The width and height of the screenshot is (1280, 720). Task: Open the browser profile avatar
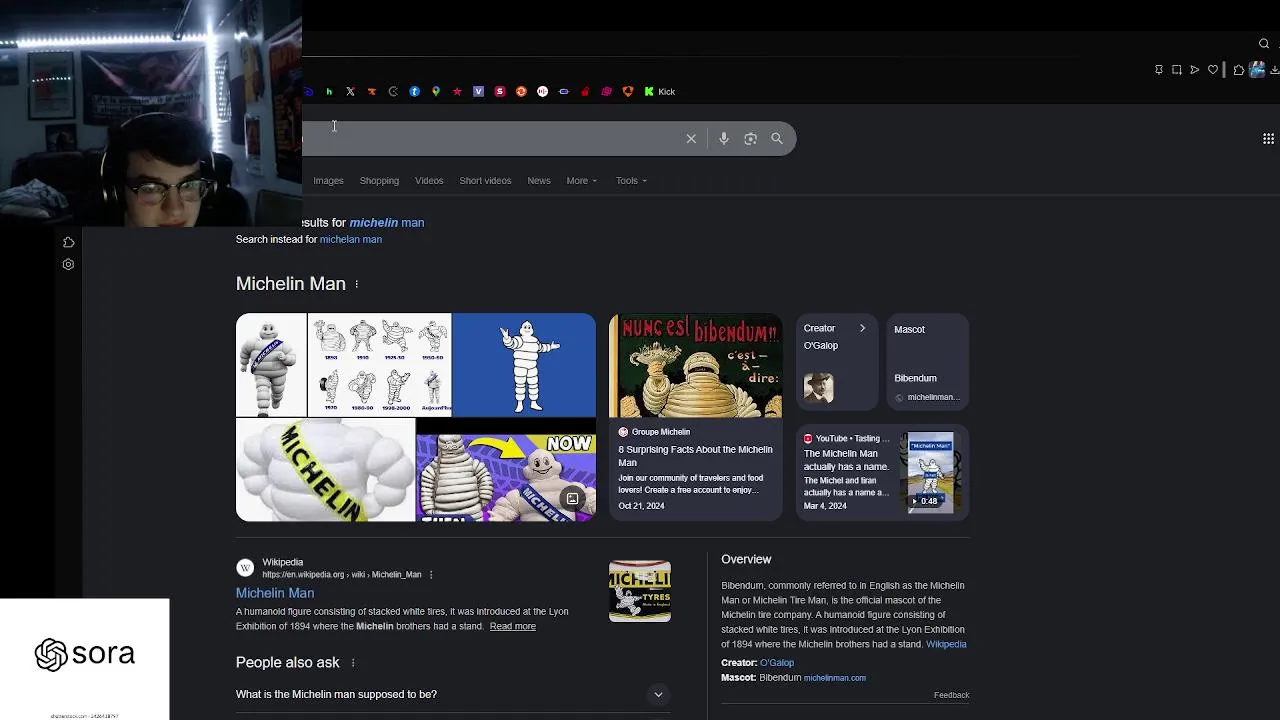(1257, 70)
